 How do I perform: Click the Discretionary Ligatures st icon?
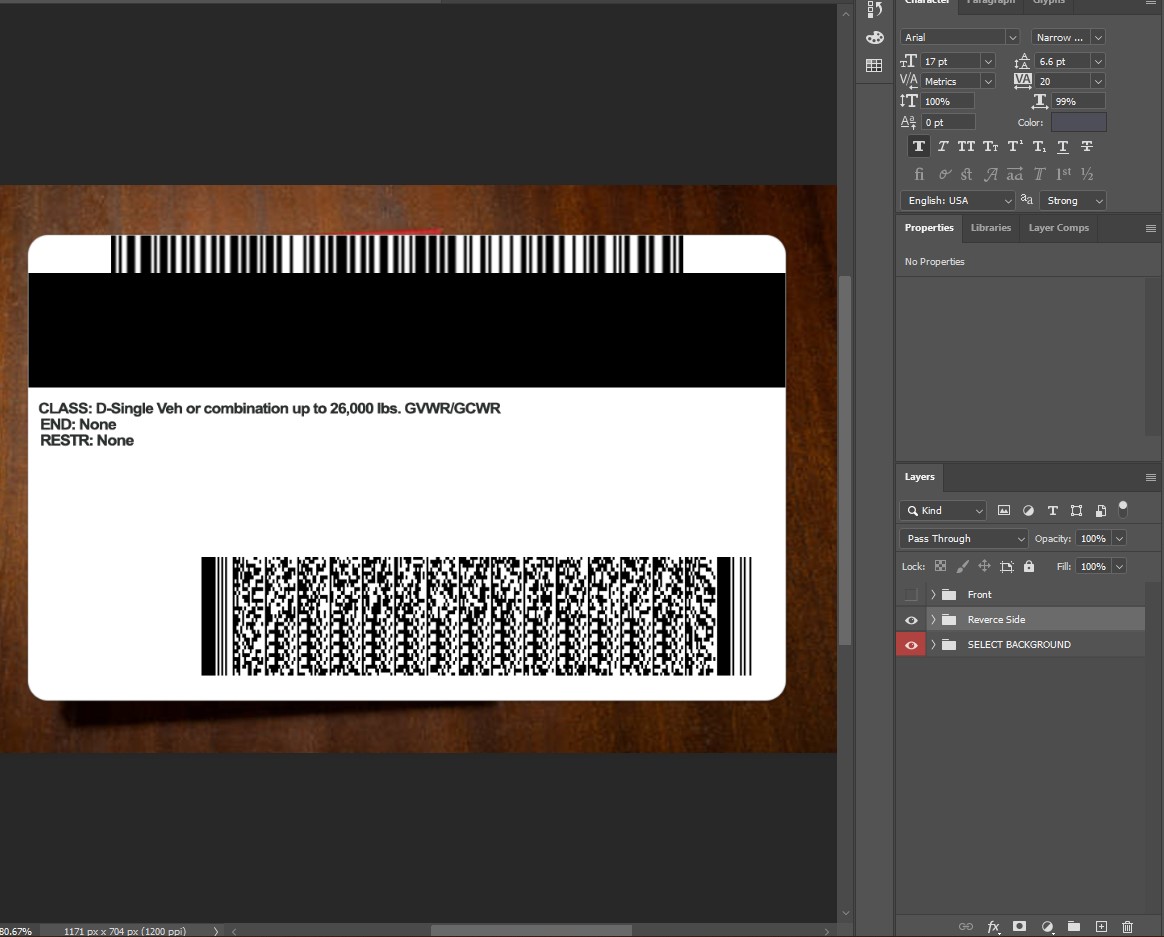click(x=966, y=174)
